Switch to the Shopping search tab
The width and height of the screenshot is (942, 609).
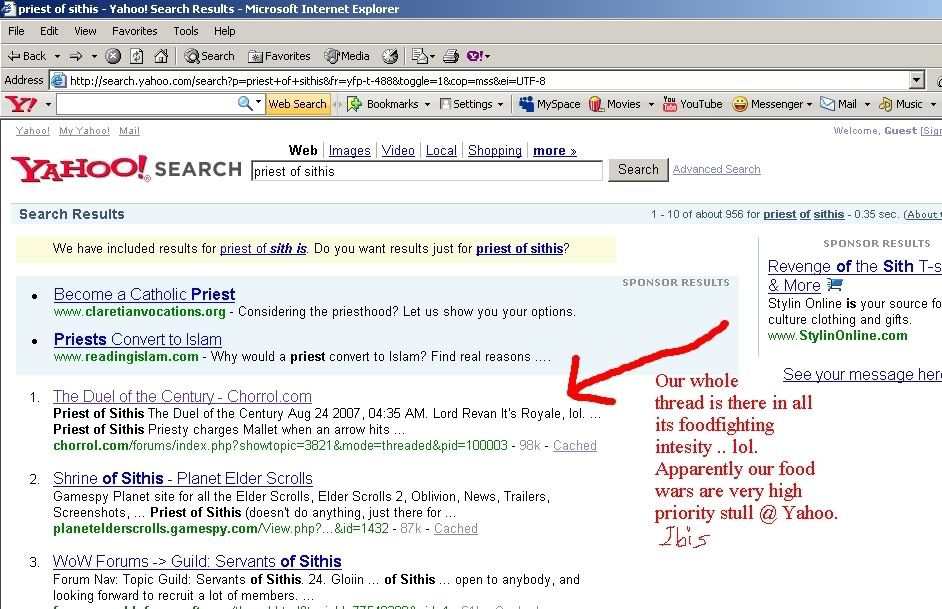click(x=494, y=151)
